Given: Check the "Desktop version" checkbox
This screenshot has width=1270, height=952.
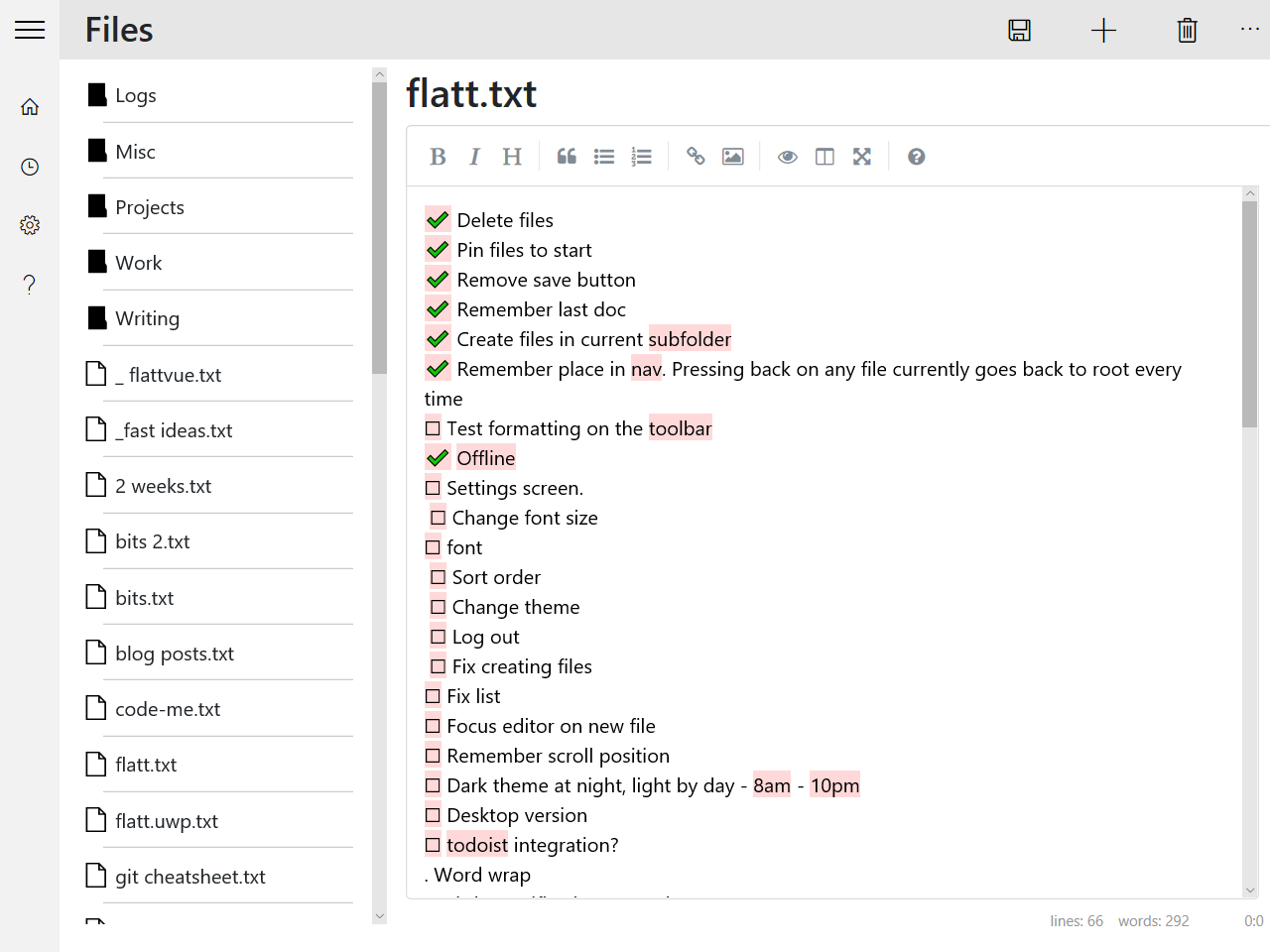Looking at the screenshot, I should pos(433,815).
